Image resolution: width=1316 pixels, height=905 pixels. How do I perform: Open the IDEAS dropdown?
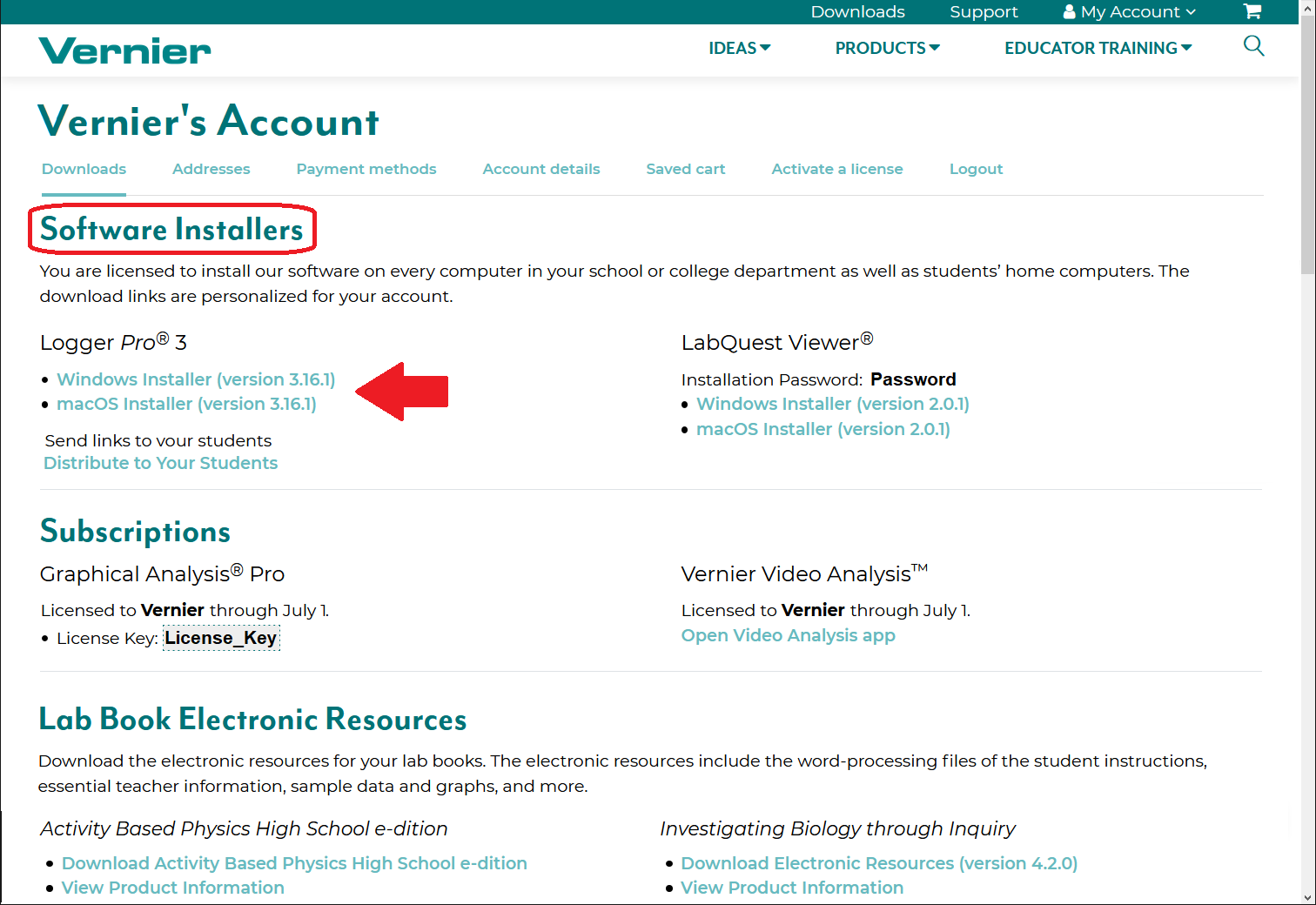coord(739,48)
